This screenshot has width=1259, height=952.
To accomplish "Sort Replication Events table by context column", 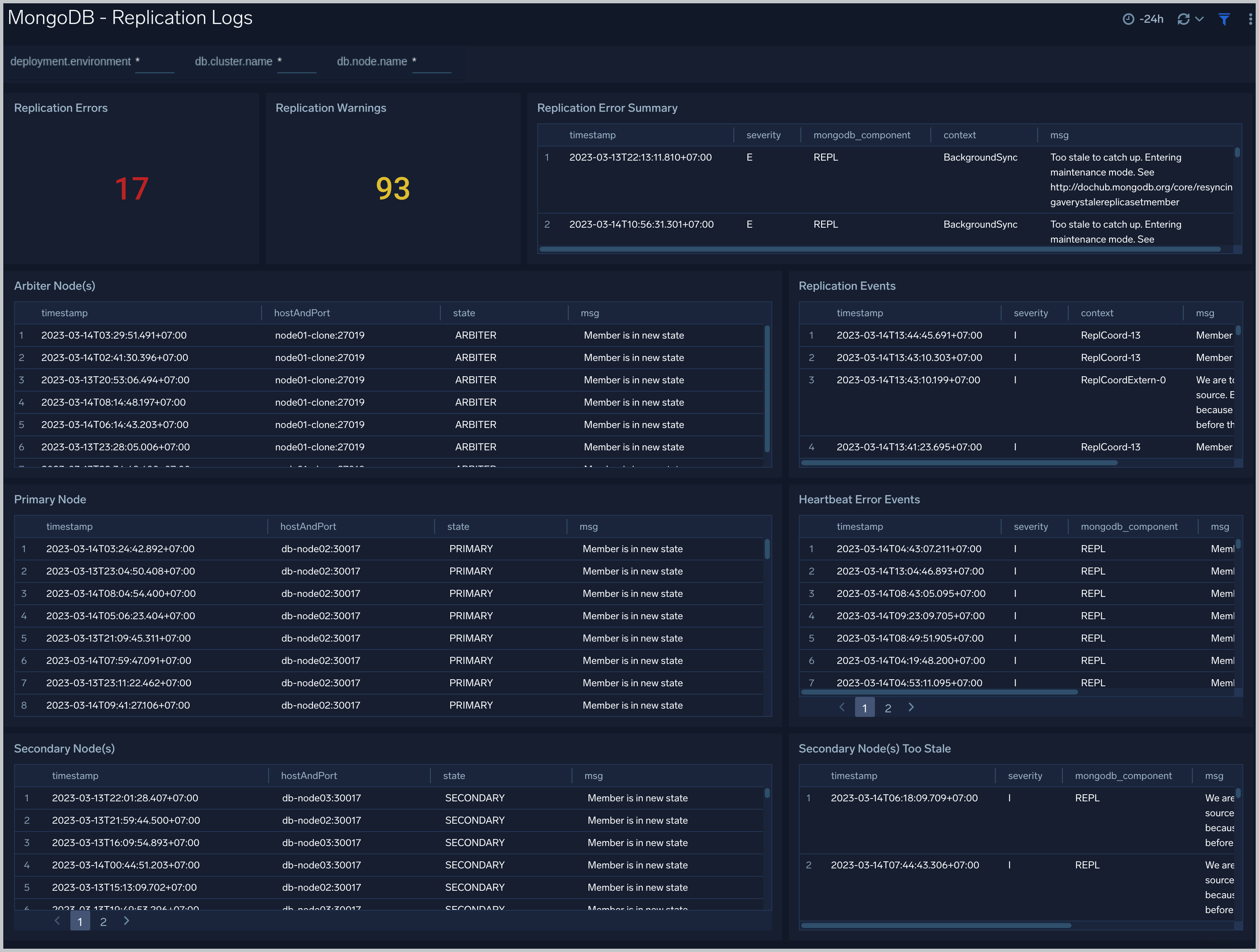I will pos(1097,313).
